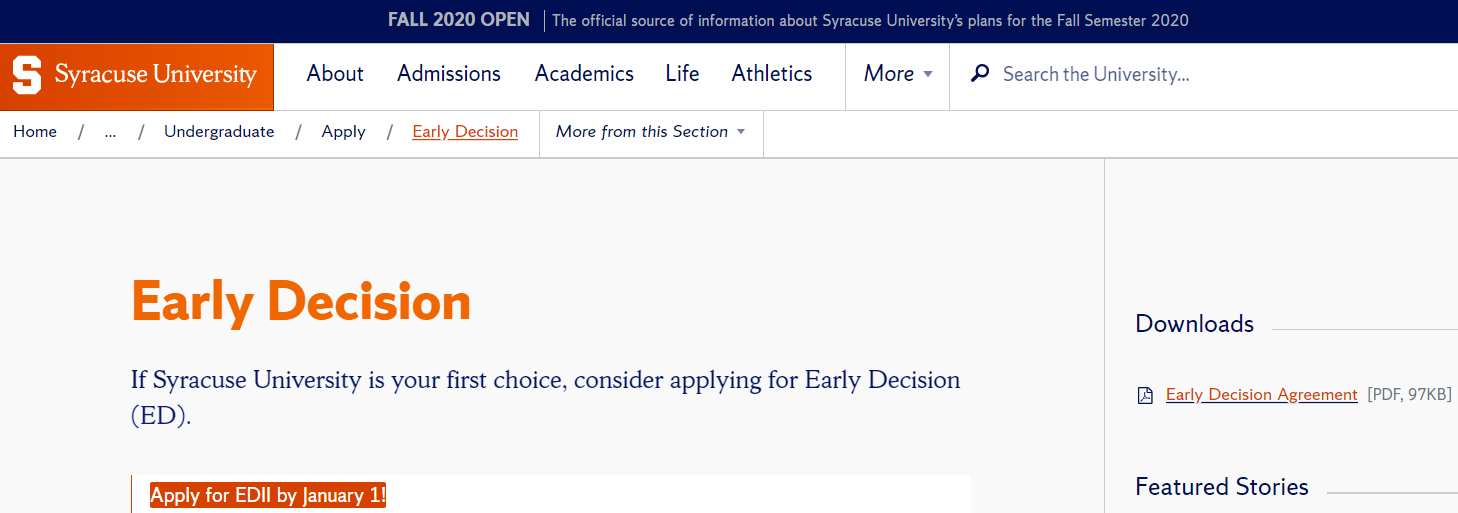Viewport: 1458px width, 513px height.
Task: Open the Admissions menu
Action: coord(449,74)
